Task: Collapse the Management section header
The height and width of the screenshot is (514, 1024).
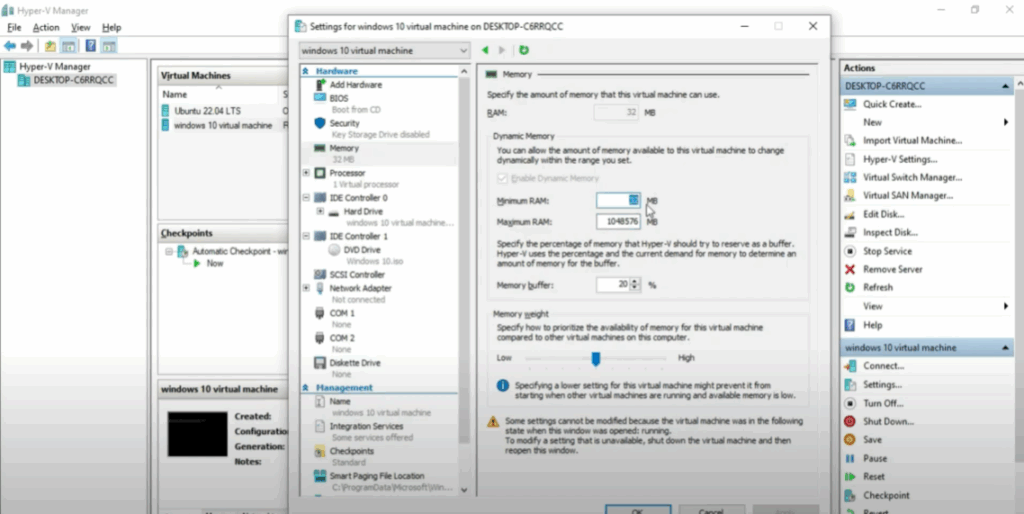Action: (305, 388)
